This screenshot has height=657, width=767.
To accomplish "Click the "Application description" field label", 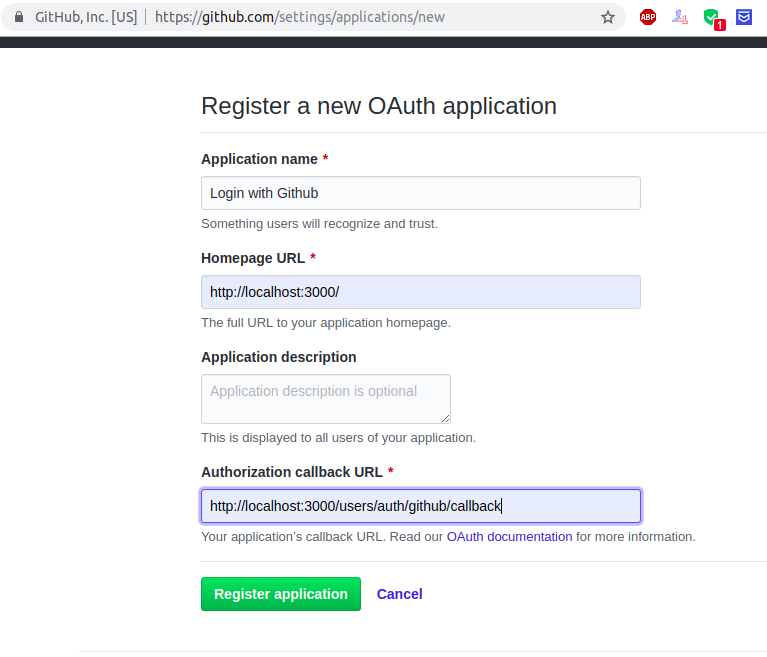I will point(278,357).
